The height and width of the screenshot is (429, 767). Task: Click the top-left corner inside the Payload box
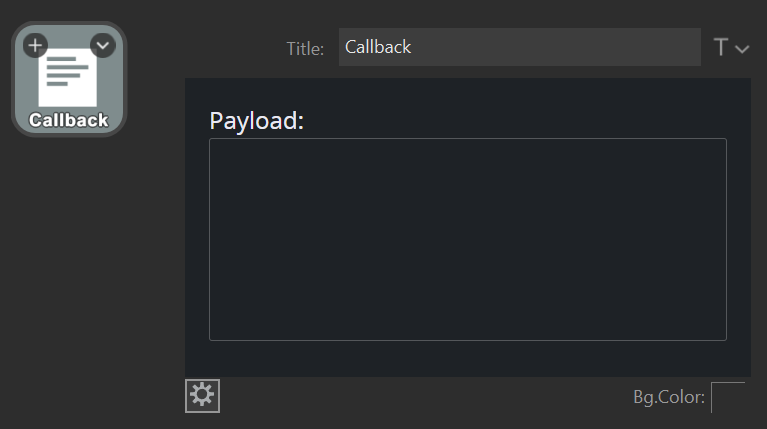click(217, 146)
